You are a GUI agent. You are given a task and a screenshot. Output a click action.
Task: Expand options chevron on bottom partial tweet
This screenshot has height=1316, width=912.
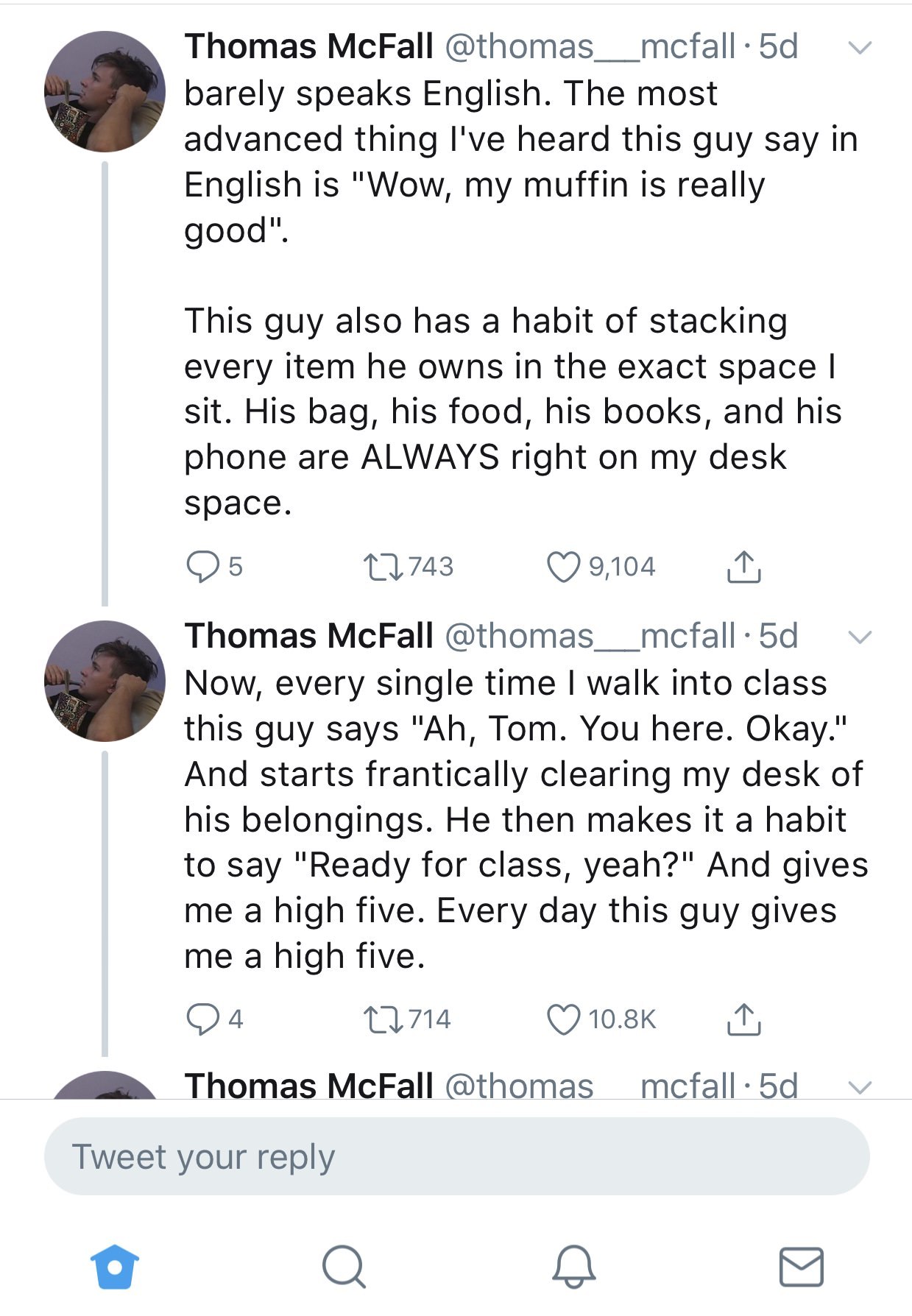859,1086
